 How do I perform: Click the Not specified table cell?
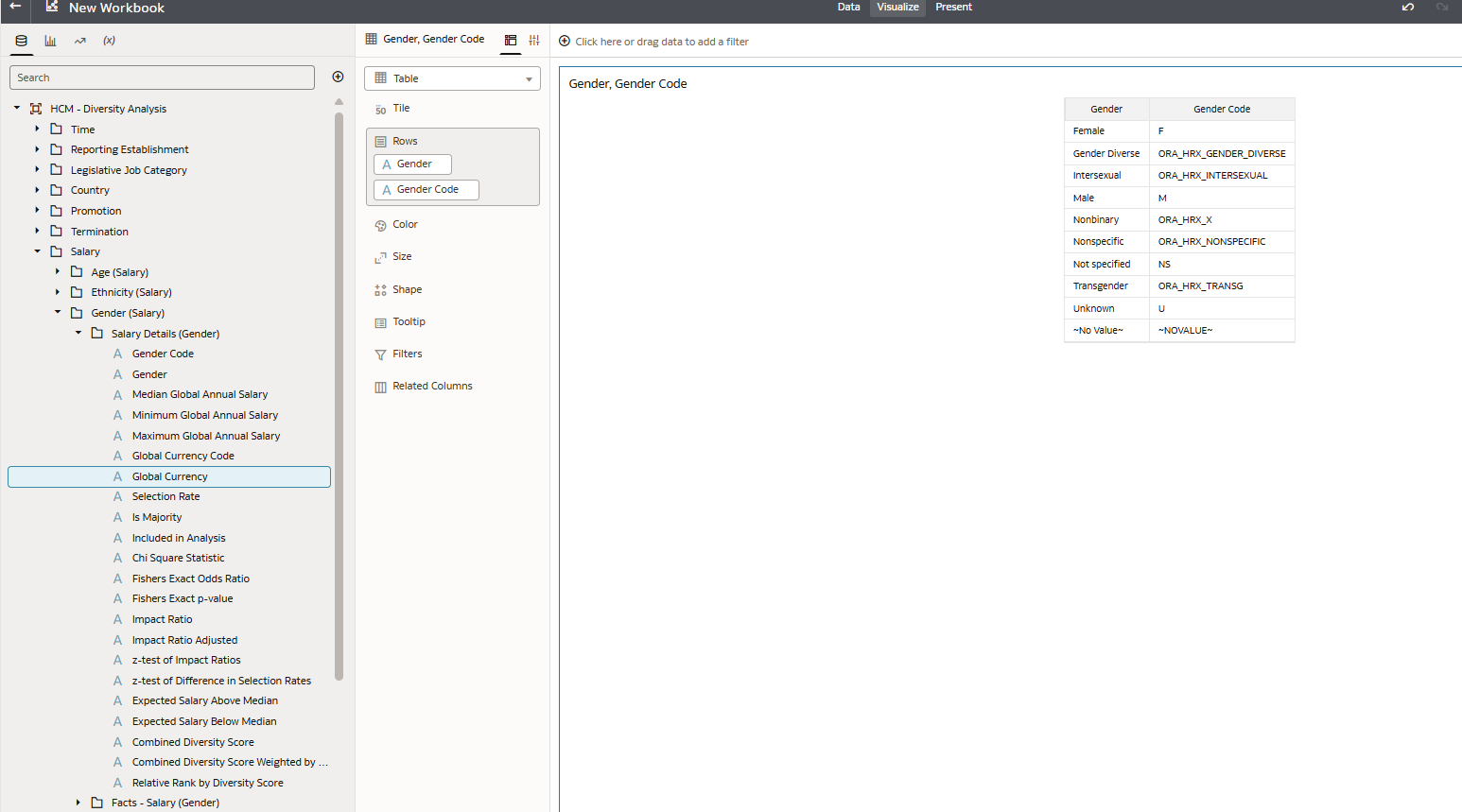(x=1106, y=264)
